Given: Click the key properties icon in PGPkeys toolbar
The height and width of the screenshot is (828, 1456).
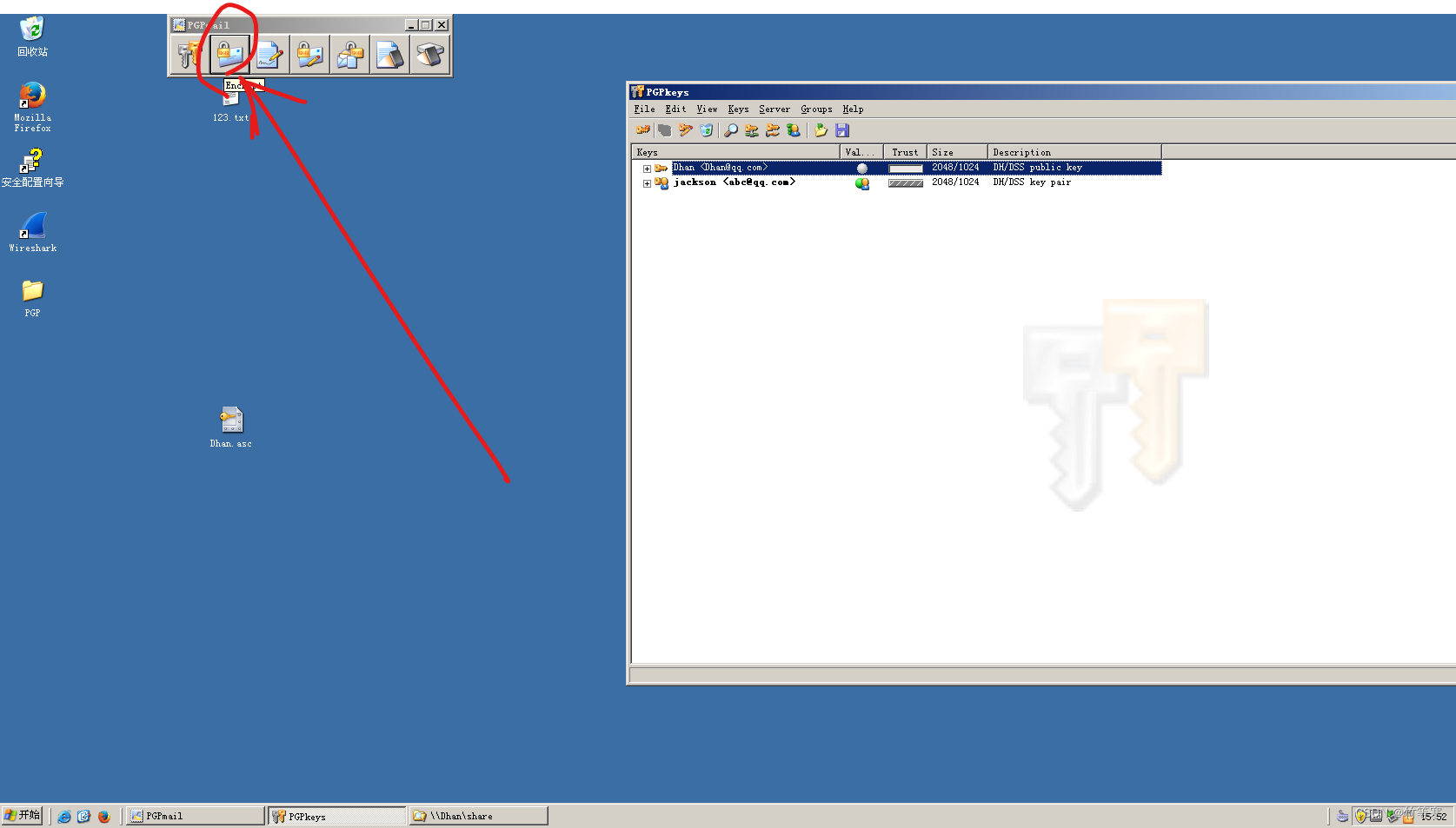Looking at the screenshot, I should (794, 130).
